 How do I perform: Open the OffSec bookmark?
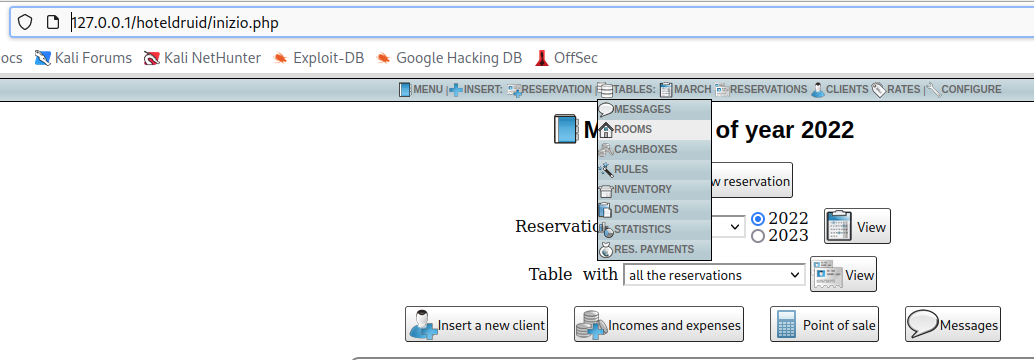[566, 58]
